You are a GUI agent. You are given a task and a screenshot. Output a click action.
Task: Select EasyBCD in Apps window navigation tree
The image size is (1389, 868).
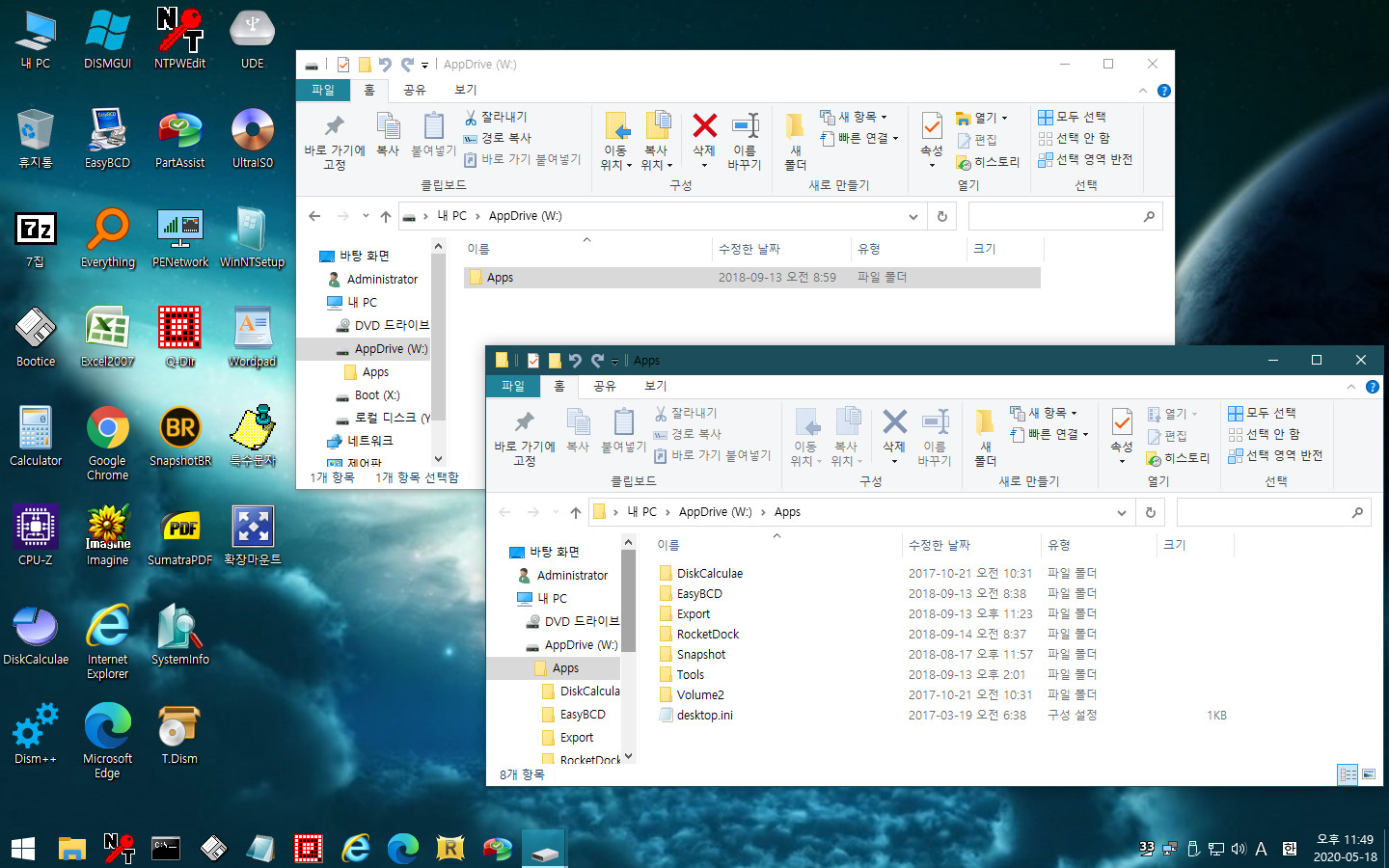[x=583, y=715]
